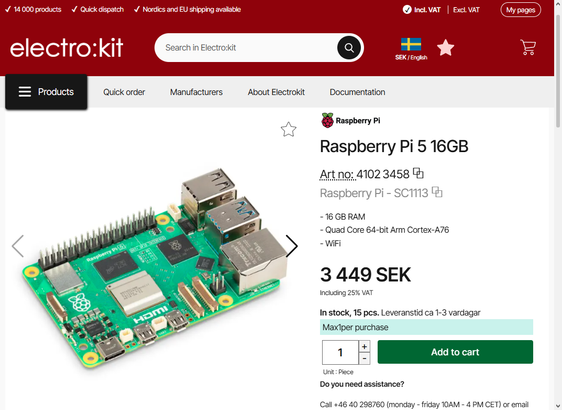Open the Manufacturers menu item

[x=196, y=92]
